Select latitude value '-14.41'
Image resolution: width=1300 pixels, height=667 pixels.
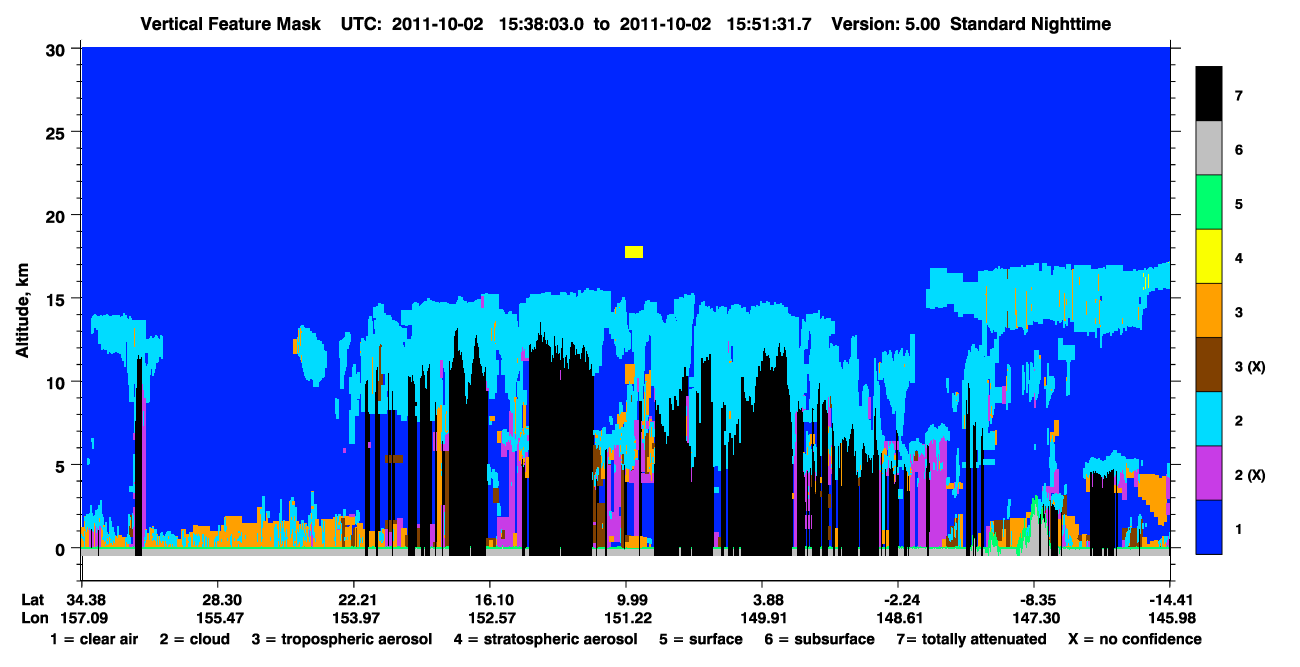click(x=1170, y=600)
